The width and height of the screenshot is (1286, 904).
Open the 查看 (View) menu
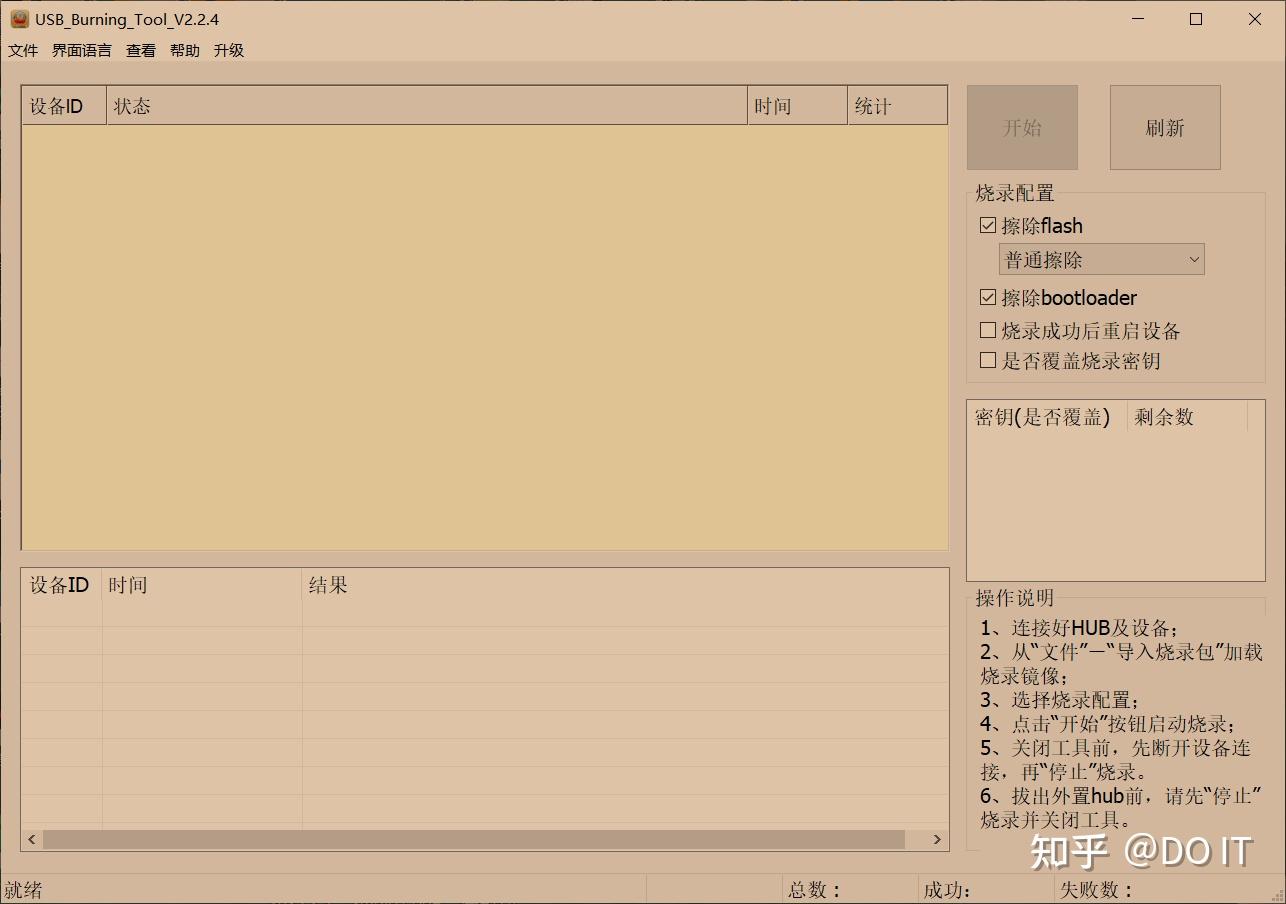click(140, 50)
